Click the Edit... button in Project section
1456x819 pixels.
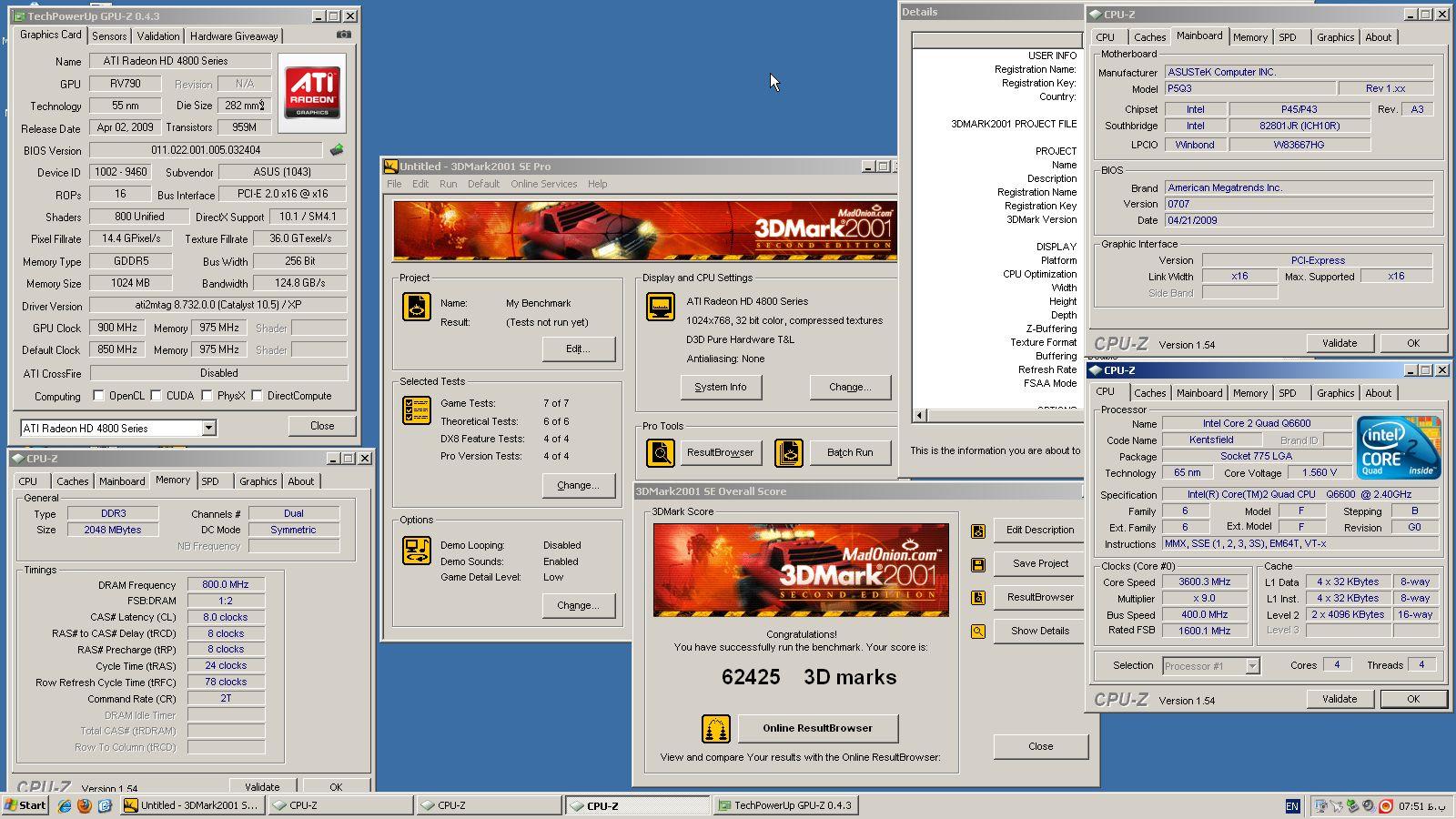click(x=578, y=349)
